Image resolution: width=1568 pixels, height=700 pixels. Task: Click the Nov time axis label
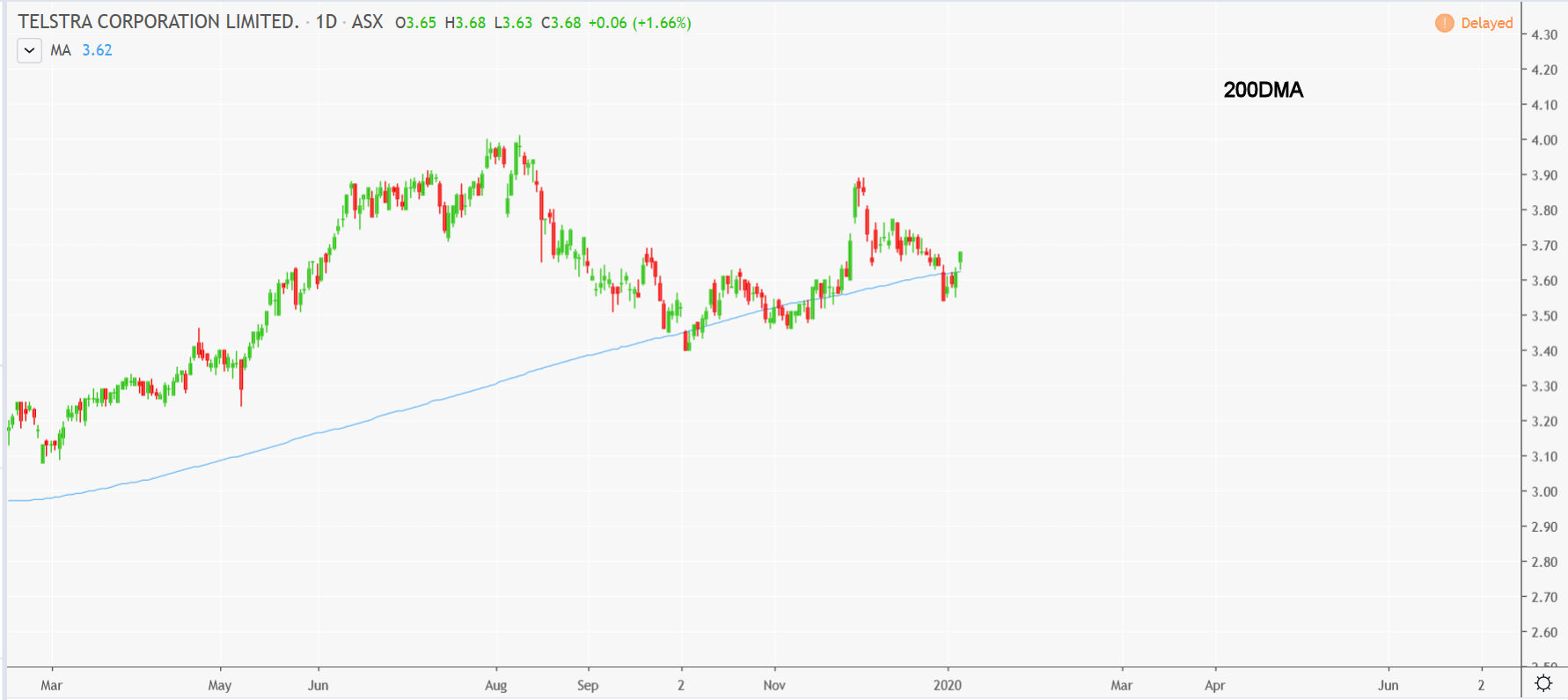pyautogui.click(x=774, y=685)
